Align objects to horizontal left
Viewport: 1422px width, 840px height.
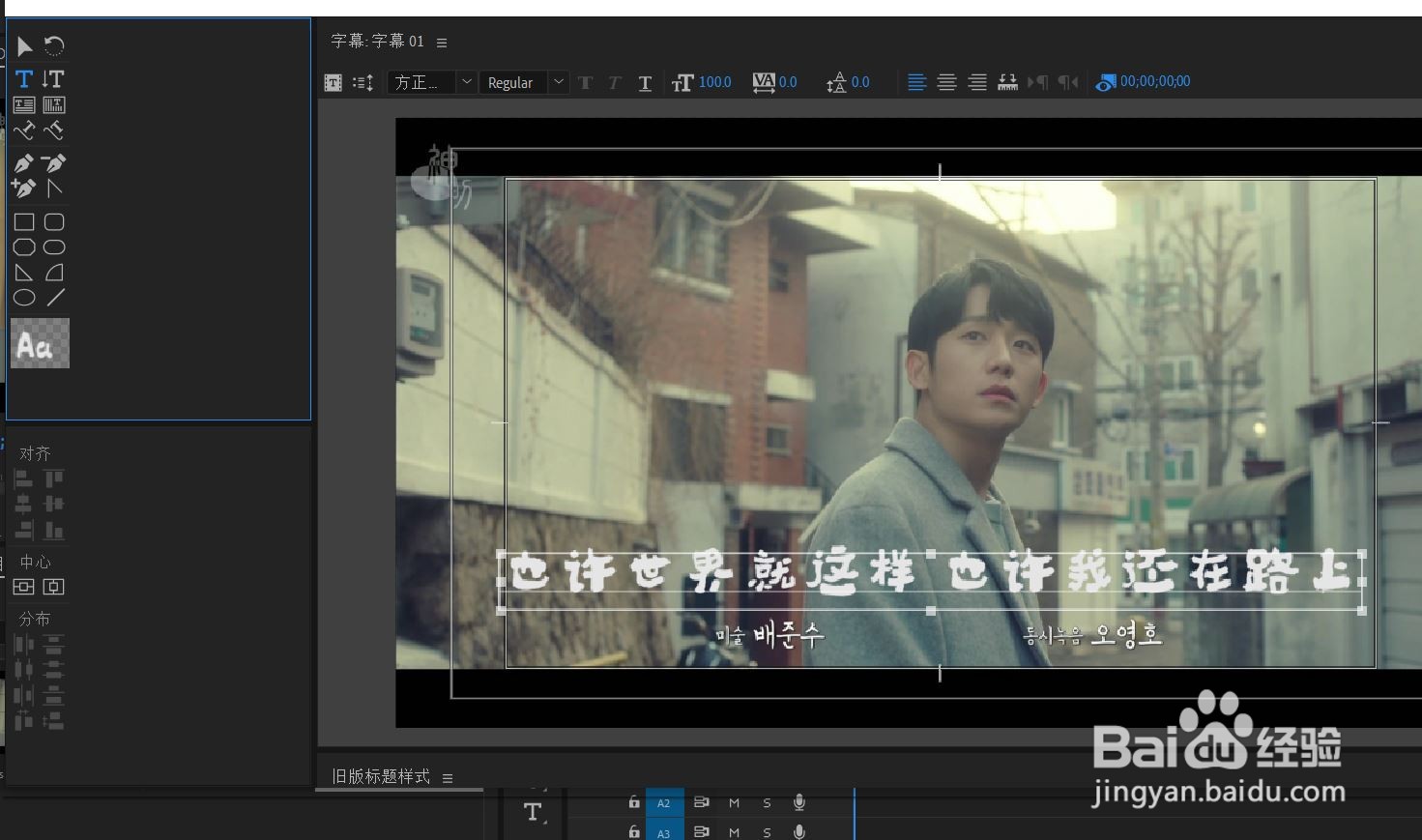tap(23, 478)
